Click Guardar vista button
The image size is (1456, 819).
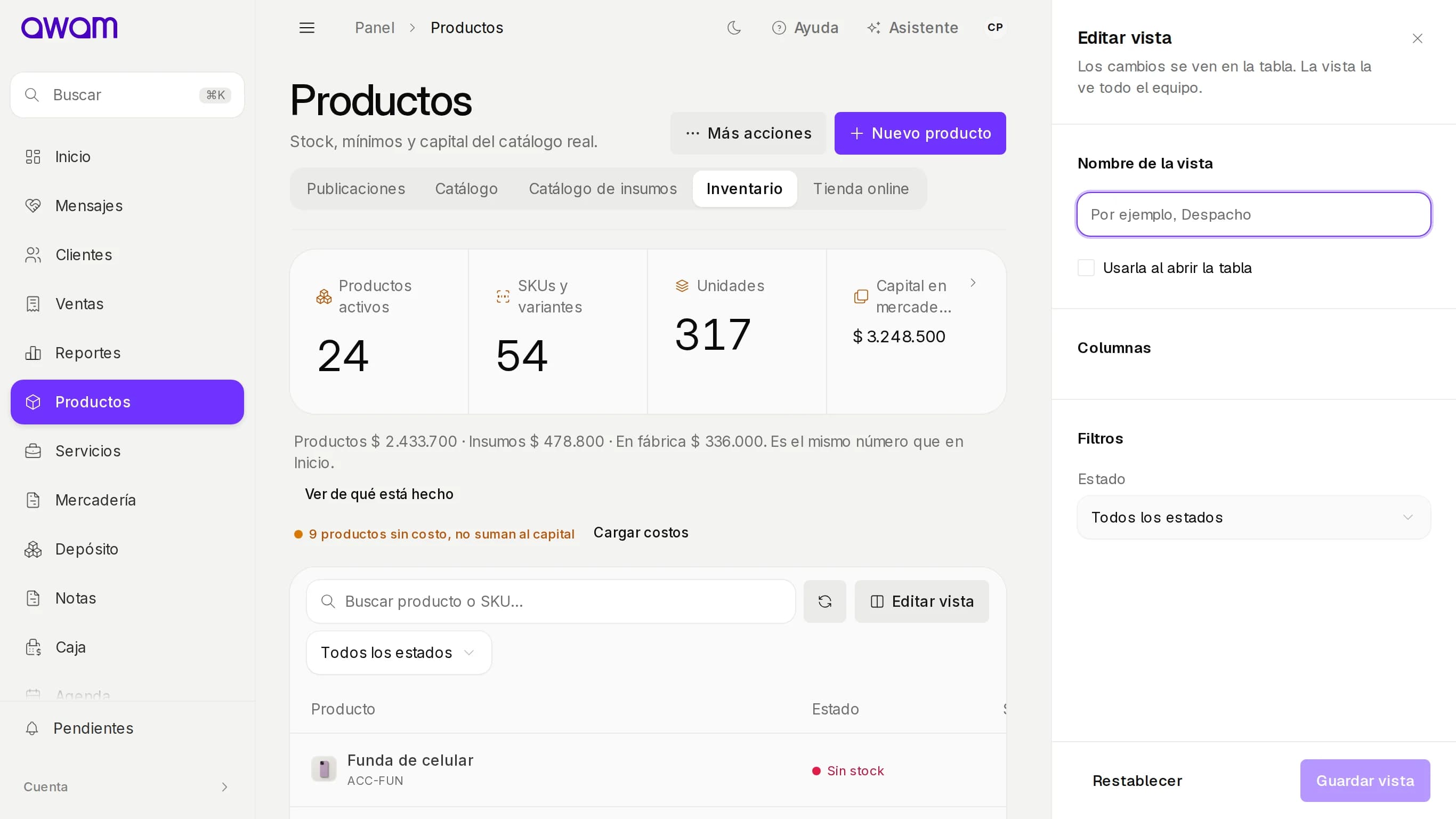click(1365, 781)
